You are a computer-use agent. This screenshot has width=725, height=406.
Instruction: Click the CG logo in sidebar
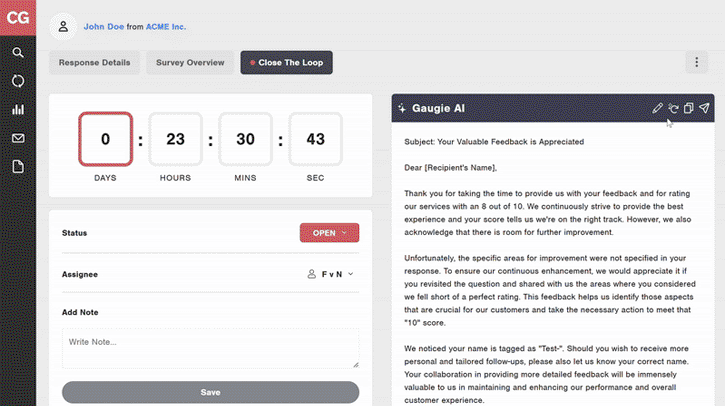[x=18, y=18]
